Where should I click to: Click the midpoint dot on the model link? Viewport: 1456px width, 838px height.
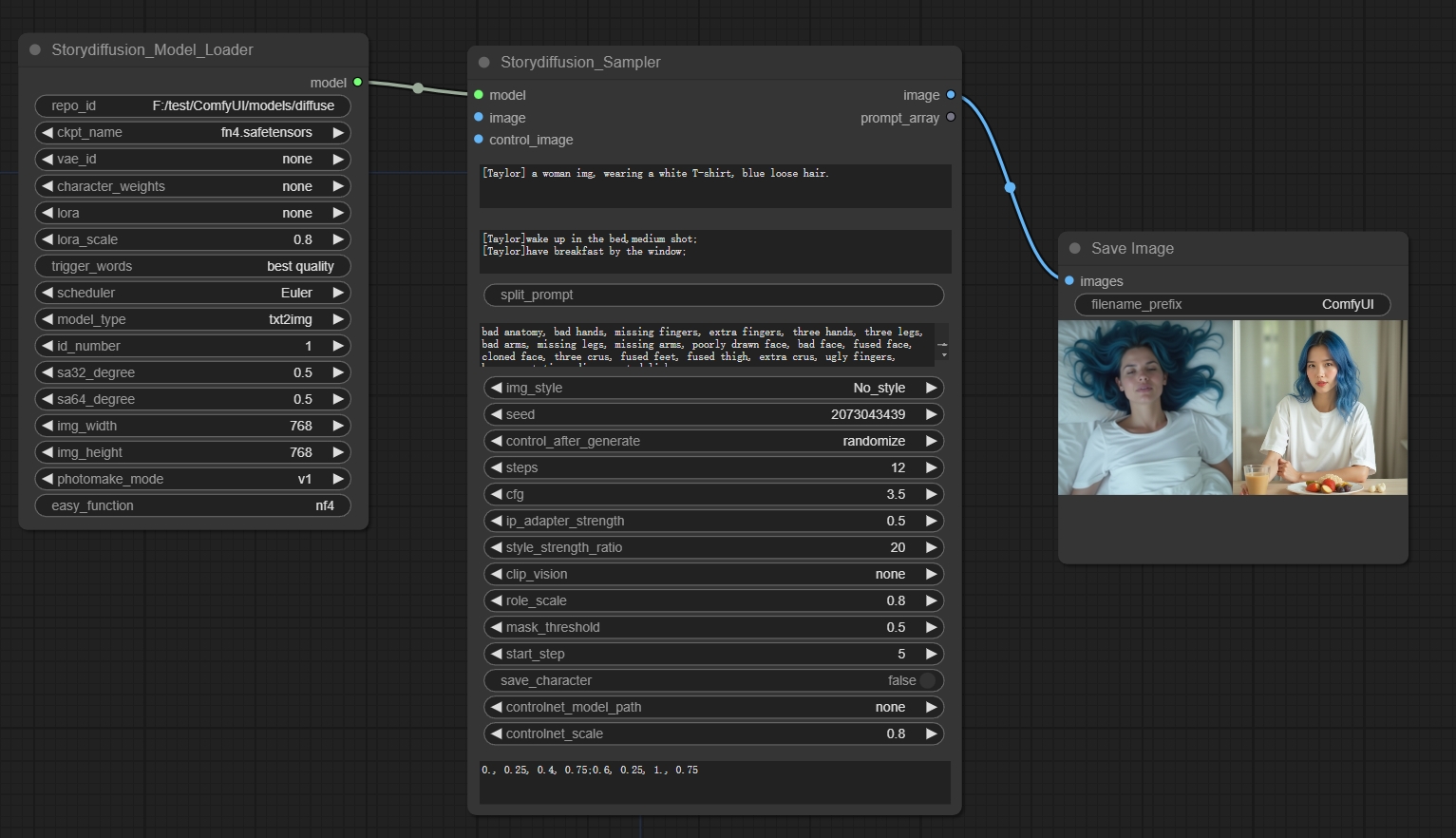pos(418,88)
